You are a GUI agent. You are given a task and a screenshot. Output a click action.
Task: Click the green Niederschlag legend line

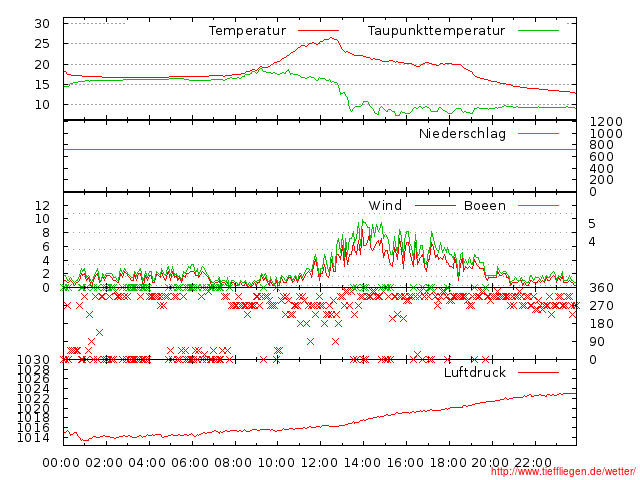coord(538,133)
